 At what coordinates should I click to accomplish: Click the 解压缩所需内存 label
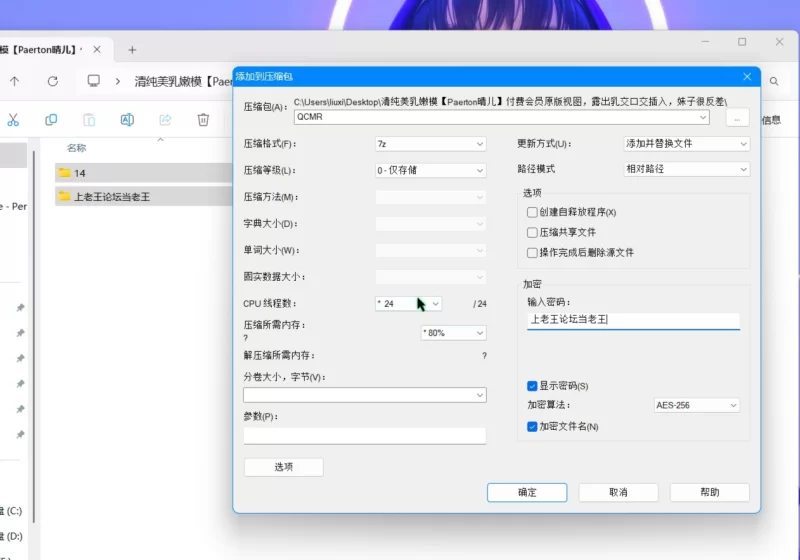(279, 355)
